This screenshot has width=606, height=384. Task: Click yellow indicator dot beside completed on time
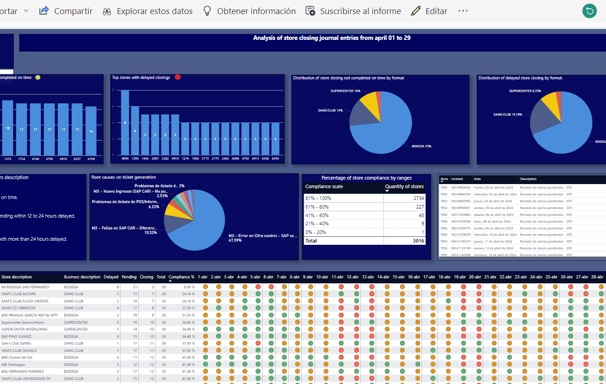pyautogui.click(x=37, y=77)
